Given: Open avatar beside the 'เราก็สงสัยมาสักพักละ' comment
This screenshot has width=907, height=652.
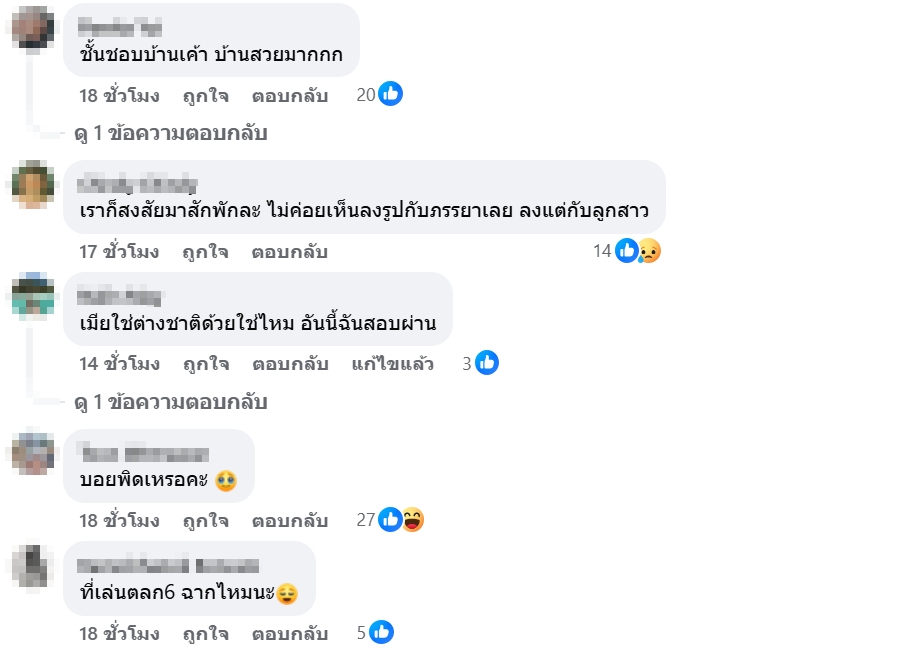Looking at the screenshot, I should coord(34,184).
